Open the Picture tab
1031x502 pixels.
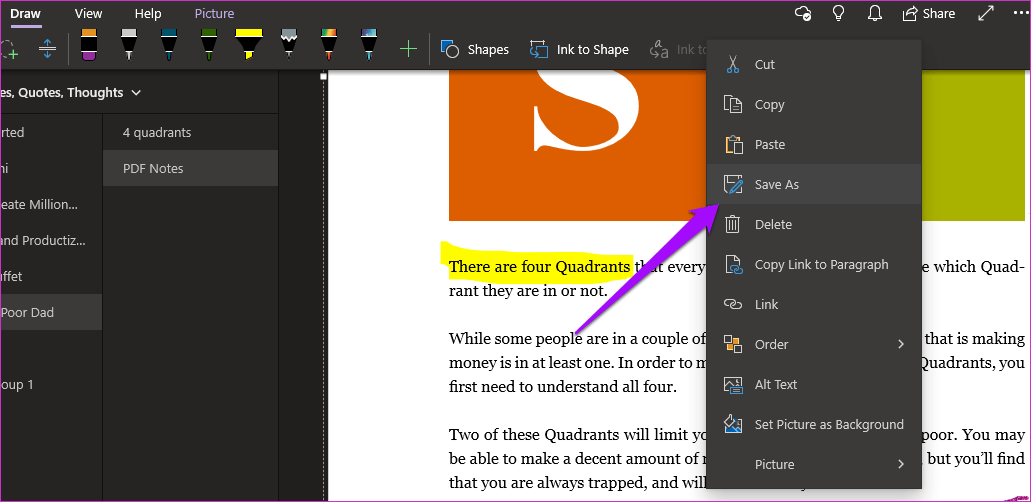(214, 13)
